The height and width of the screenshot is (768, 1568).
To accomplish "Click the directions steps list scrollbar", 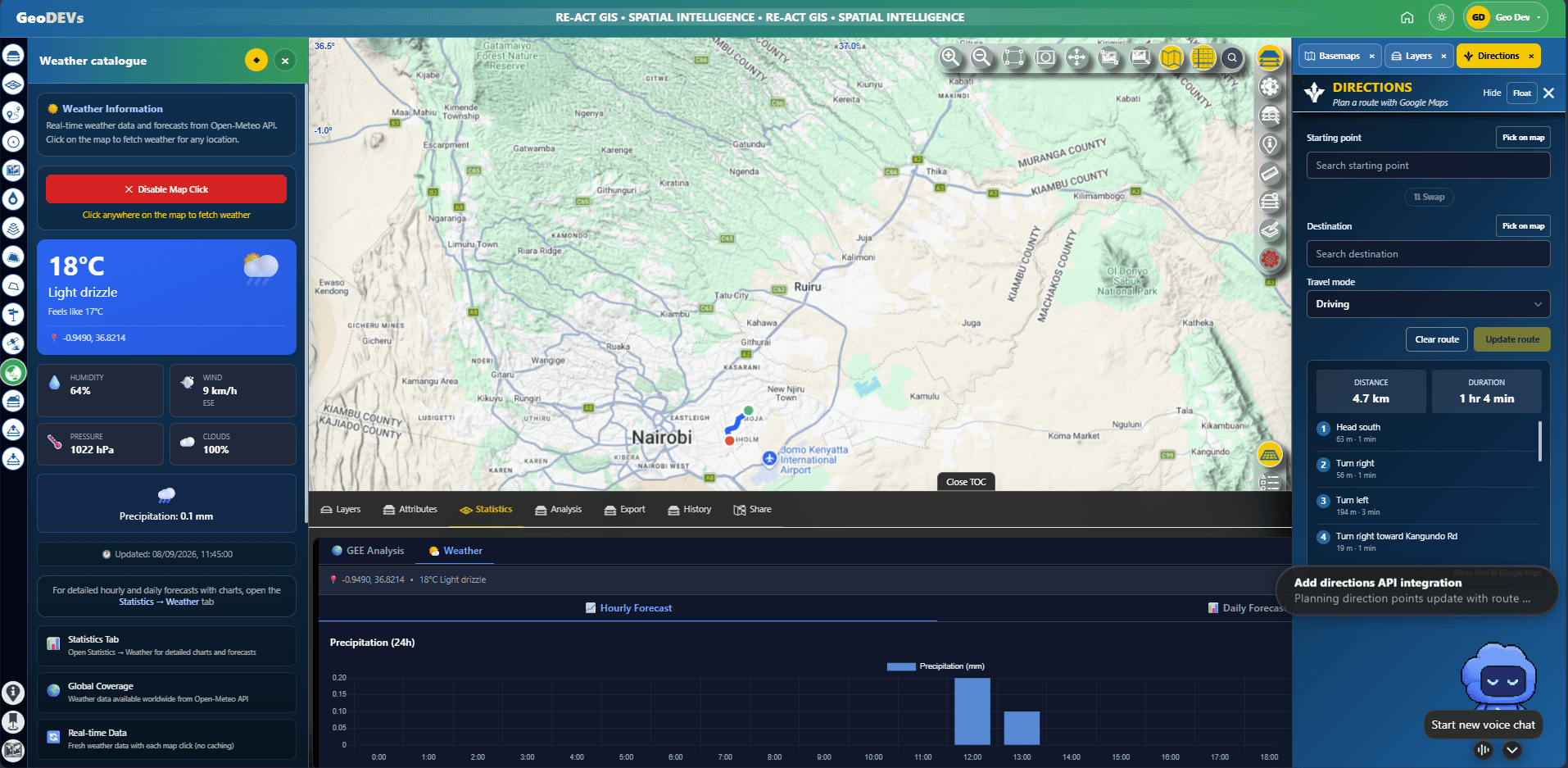I will (1540, 441).
